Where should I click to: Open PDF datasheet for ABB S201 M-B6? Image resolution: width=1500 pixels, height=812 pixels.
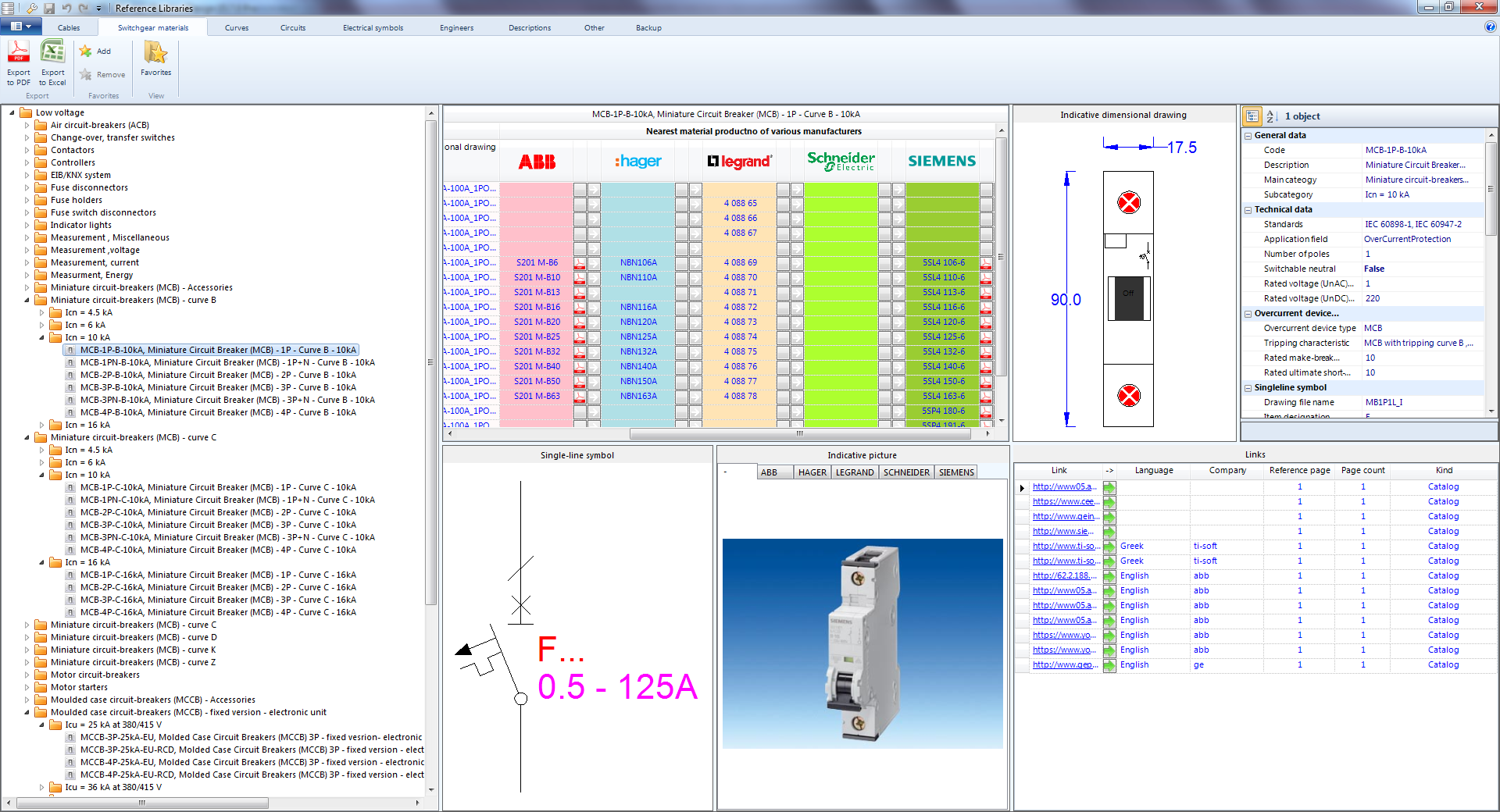point(580,263)
